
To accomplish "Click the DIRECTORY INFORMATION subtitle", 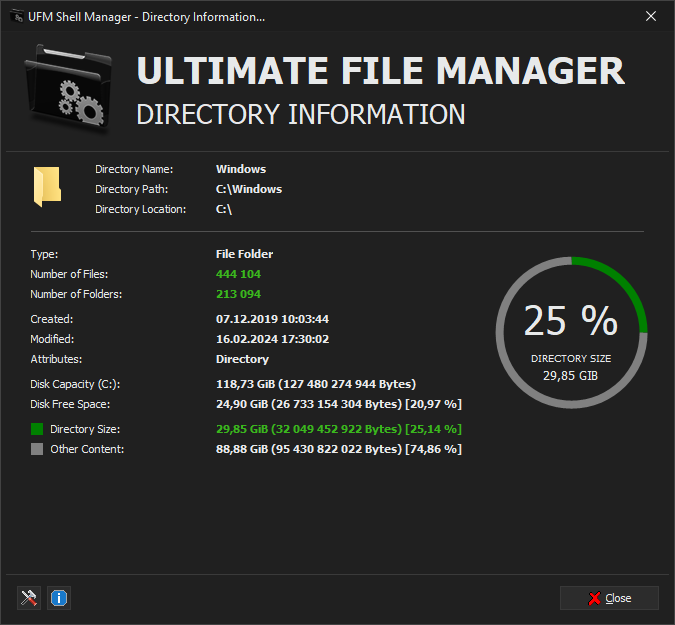I will click(x=300, y=114).
